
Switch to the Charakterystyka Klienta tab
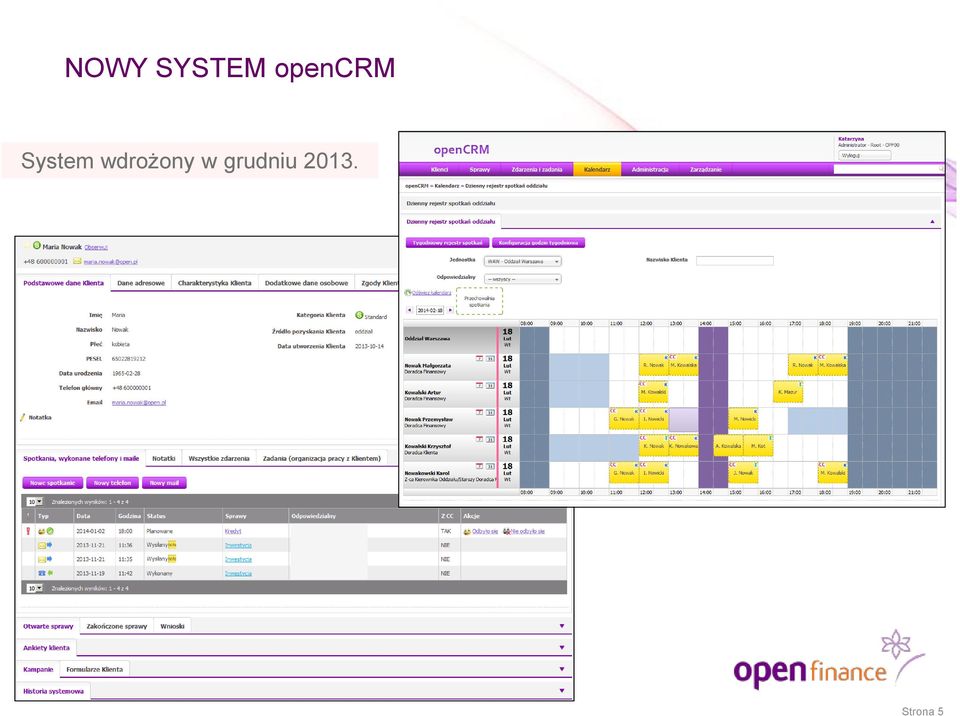tap(214, 283)
